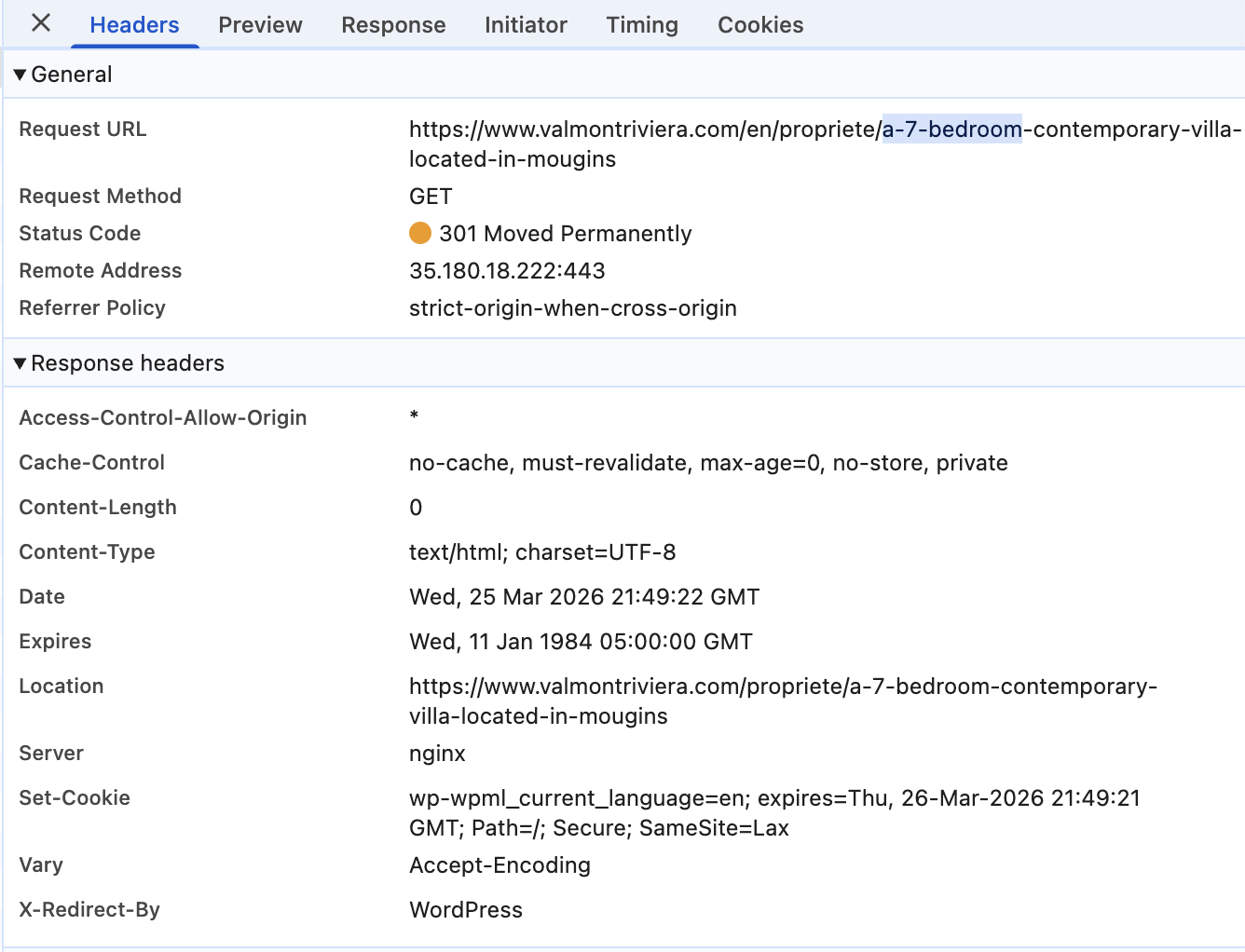Open the Timing tab
The height and width of the screenshot is (952, 1245).
point(642,25)
